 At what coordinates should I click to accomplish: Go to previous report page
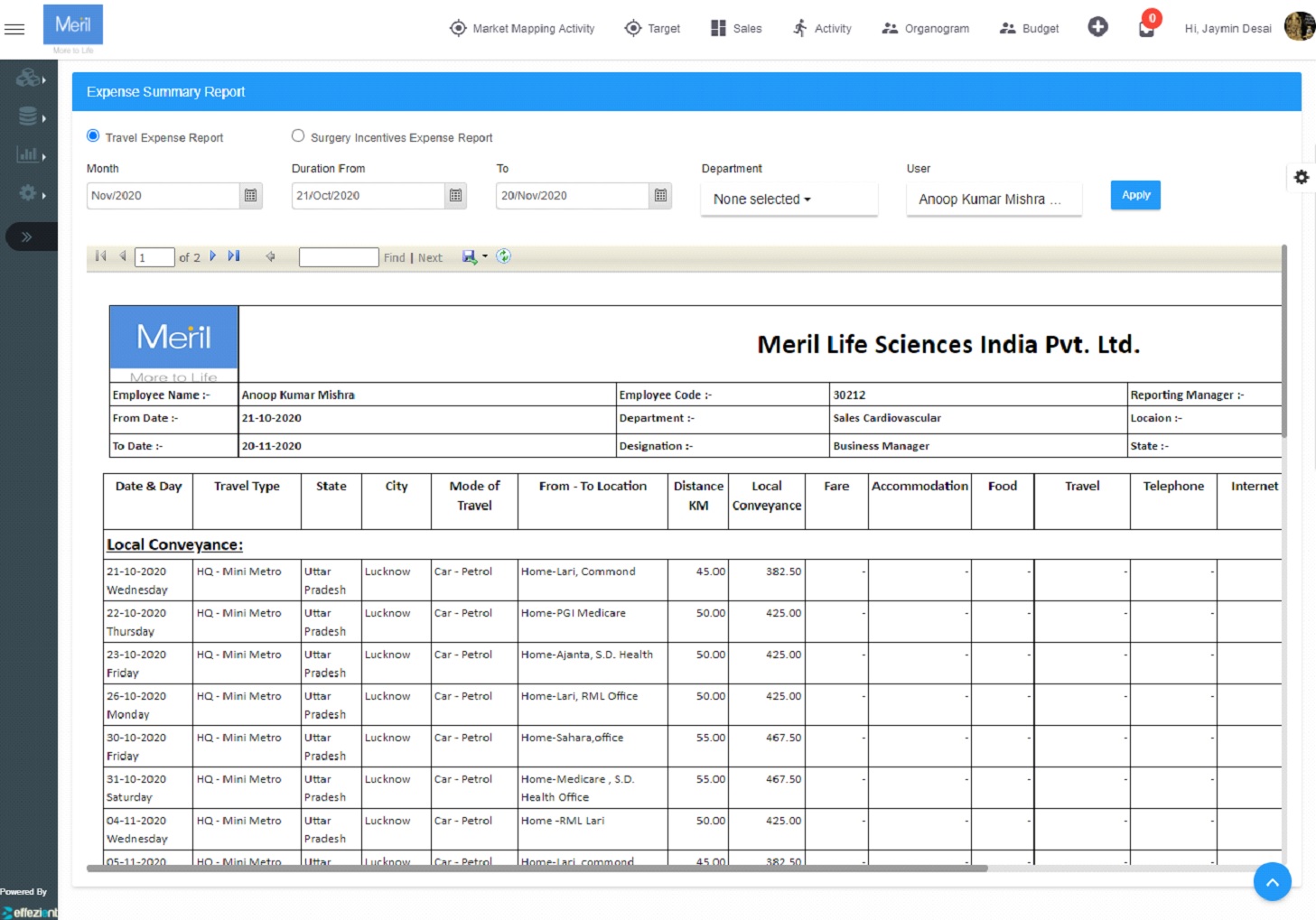tap(123, 256)
